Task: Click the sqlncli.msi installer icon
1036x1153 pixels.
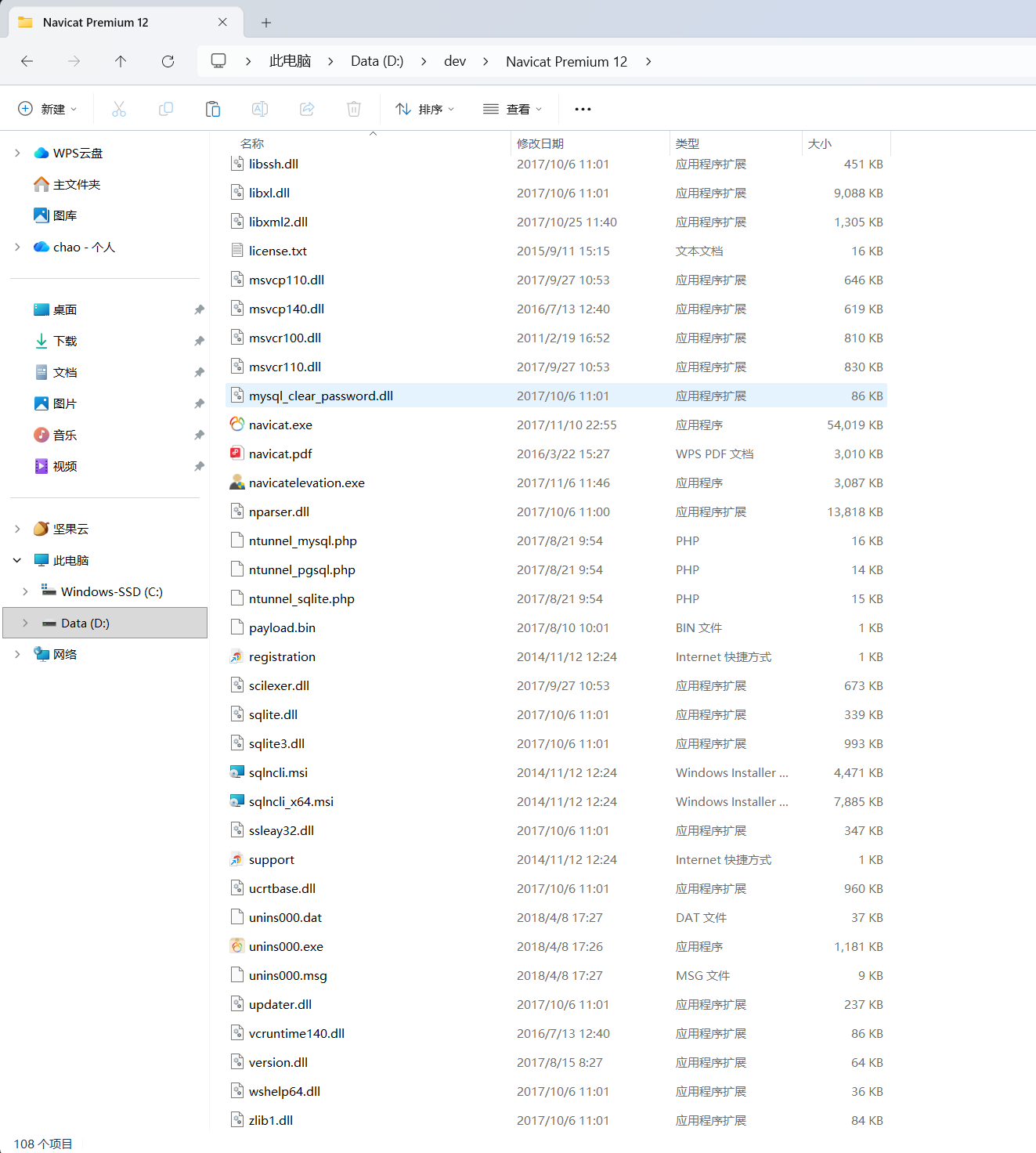Action: pos(237,772)
